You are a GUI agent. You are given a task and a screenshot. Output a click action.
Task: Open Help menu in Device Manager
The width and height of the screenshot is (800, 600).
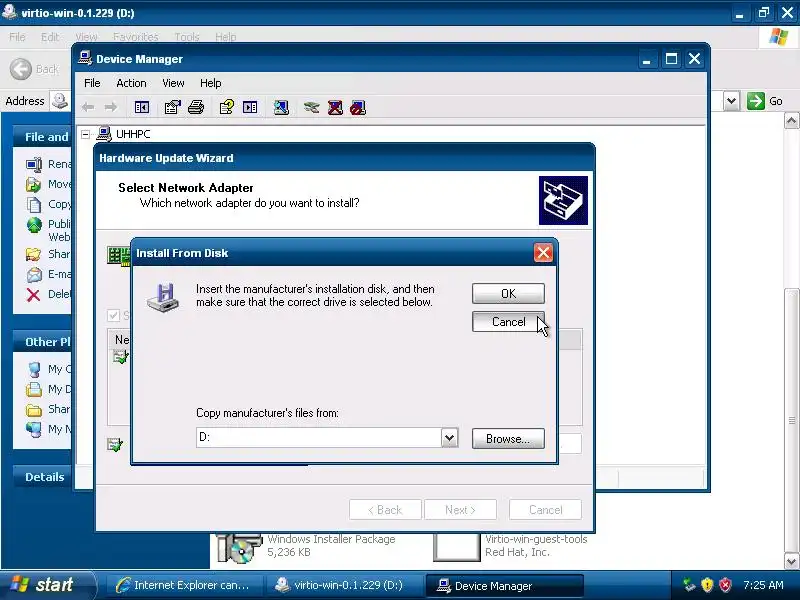210,83
